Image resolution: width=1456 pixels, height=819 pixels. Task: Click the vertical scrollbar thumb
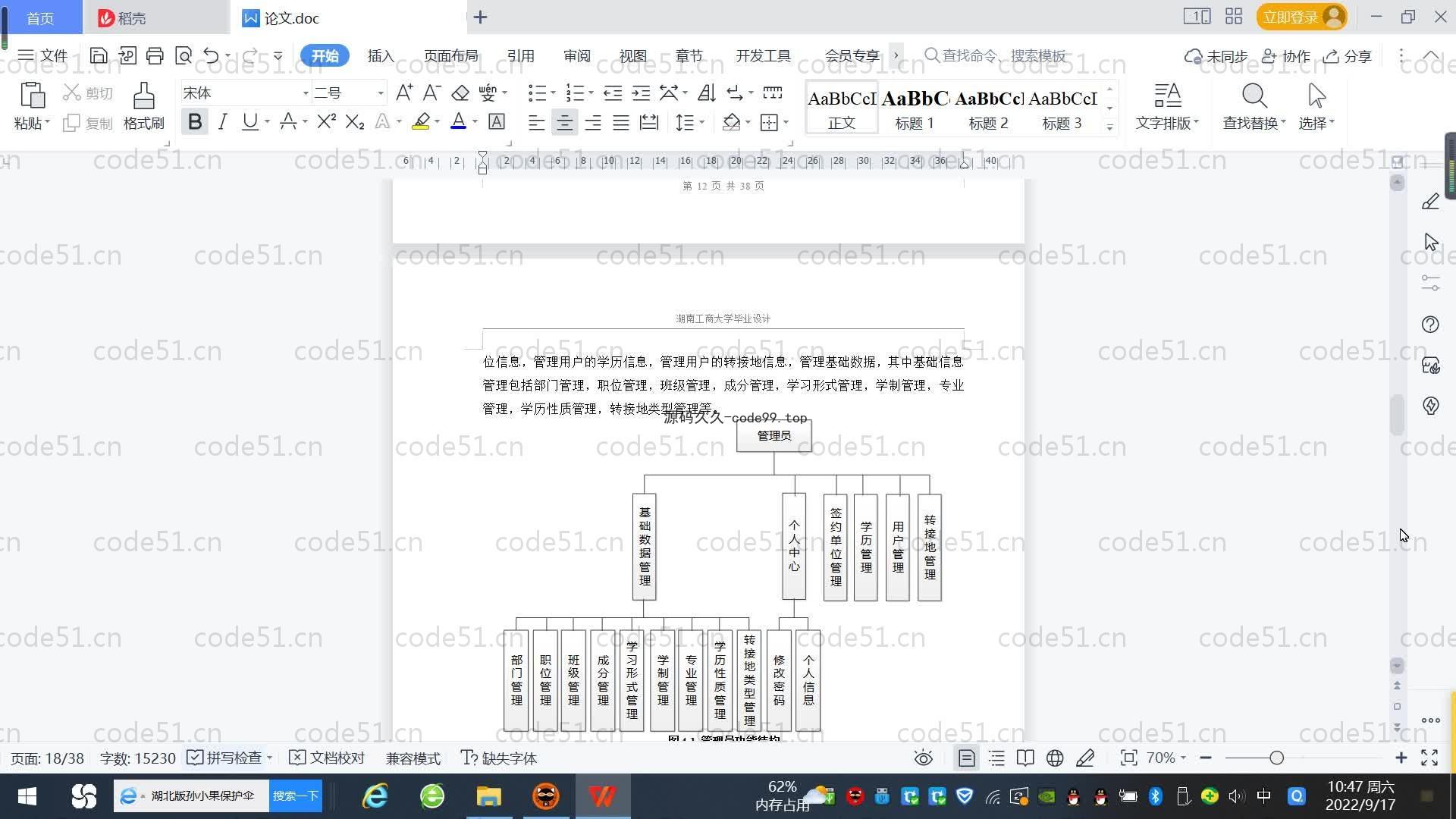point(1398,415)
